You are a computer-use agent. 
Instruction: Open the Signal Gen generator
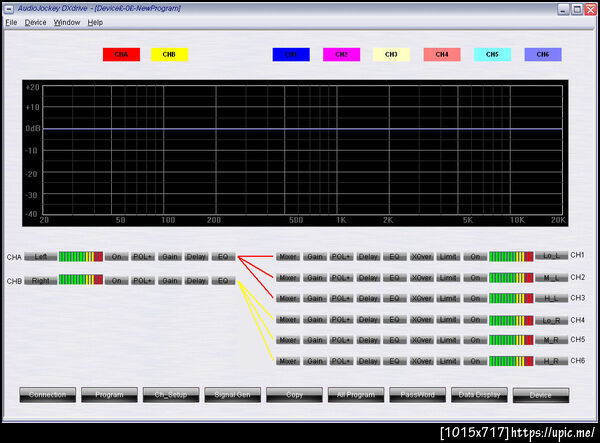click(233, 395)
